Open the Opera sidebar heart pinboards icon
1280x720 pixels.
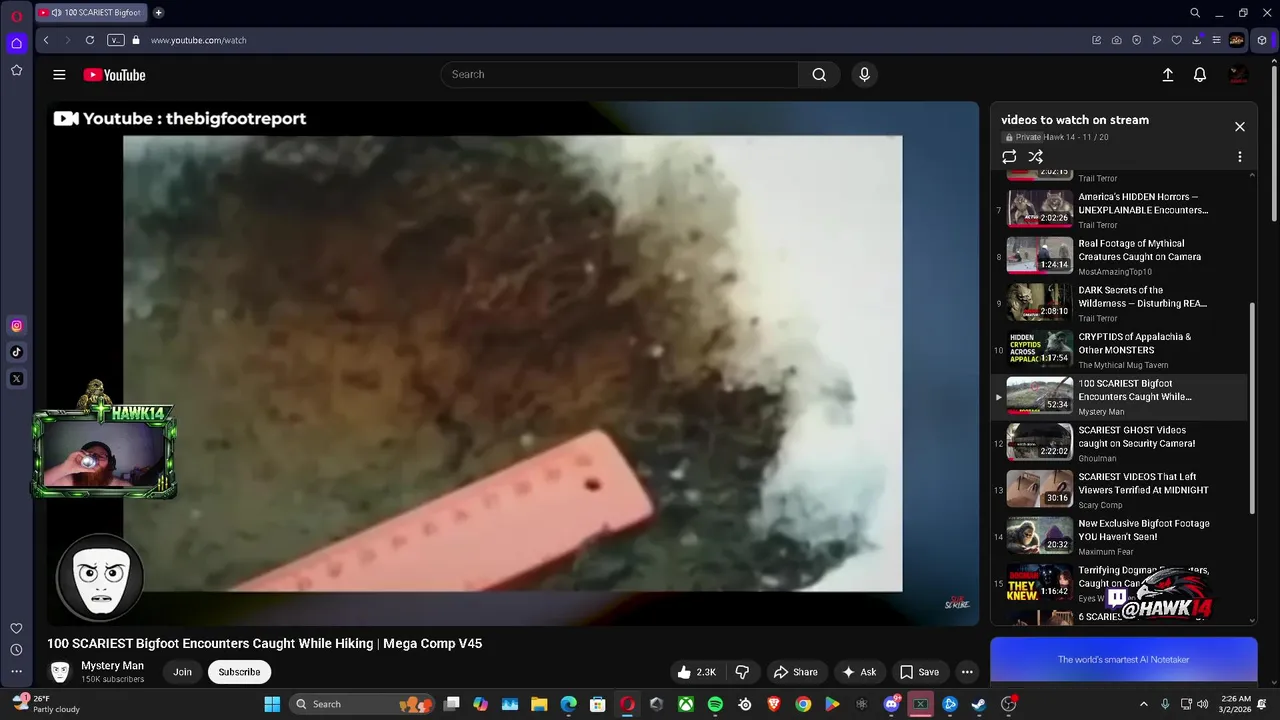point(16,628)
